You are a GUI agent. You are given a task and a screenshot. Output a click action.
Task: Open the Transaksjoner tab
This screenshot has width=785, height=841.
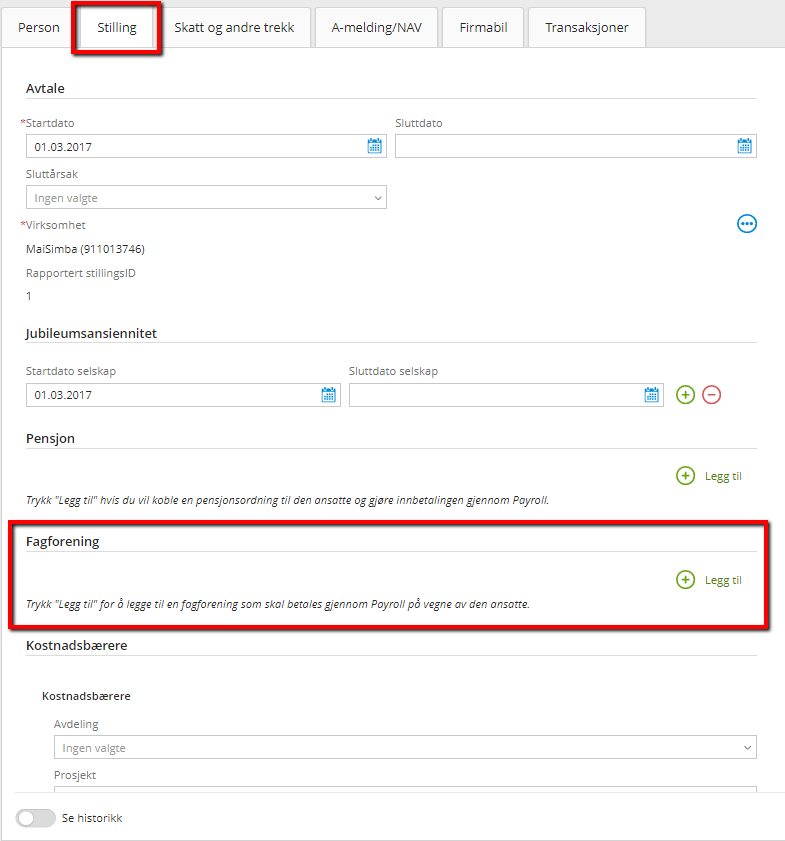(587, 28)
